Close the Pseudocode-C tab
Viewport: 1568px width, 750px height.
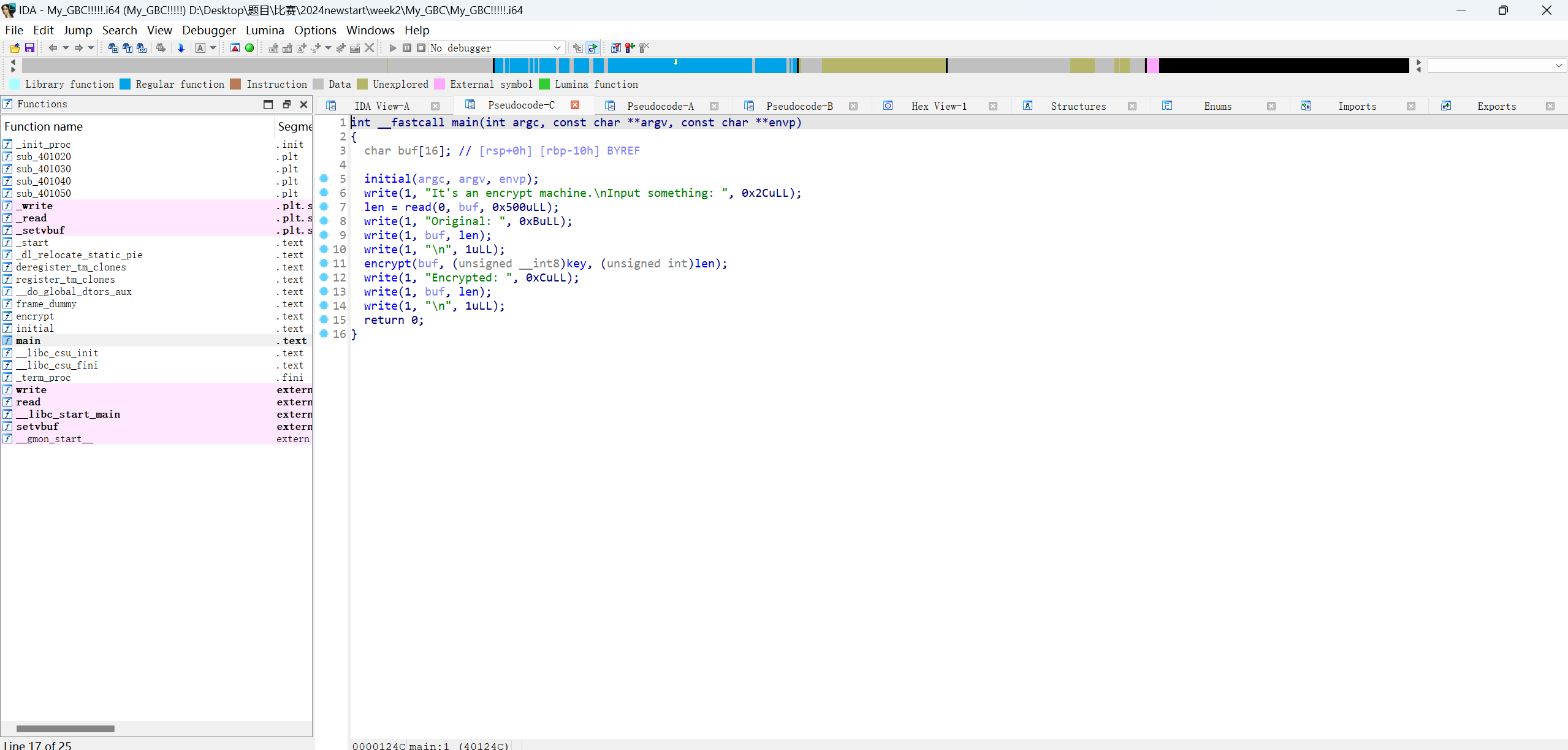coord(575,105)
